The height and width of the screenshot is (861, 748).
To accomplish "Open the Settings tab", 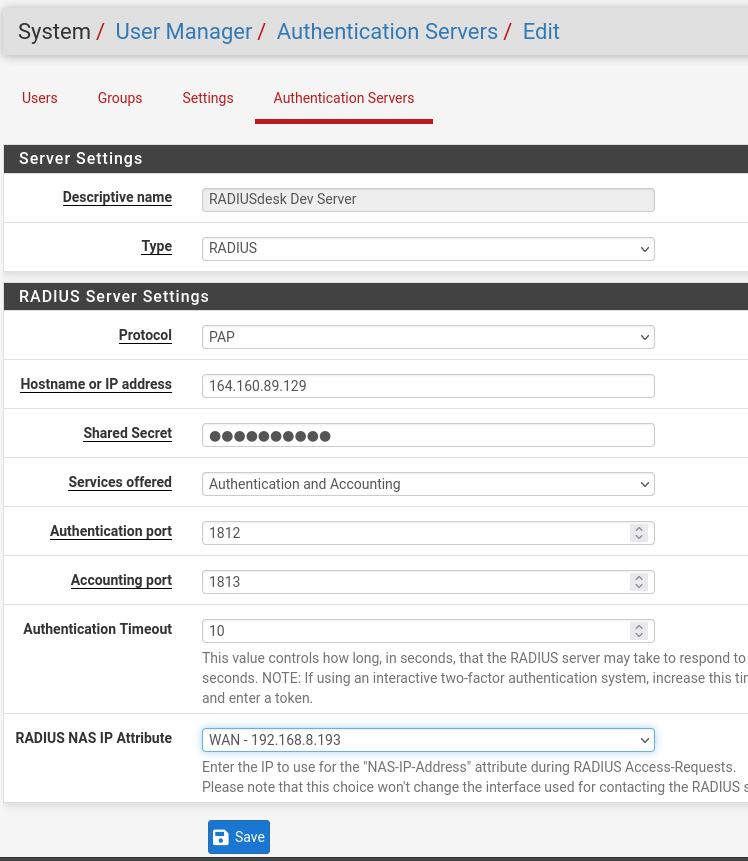I will (x=208, y=98).
